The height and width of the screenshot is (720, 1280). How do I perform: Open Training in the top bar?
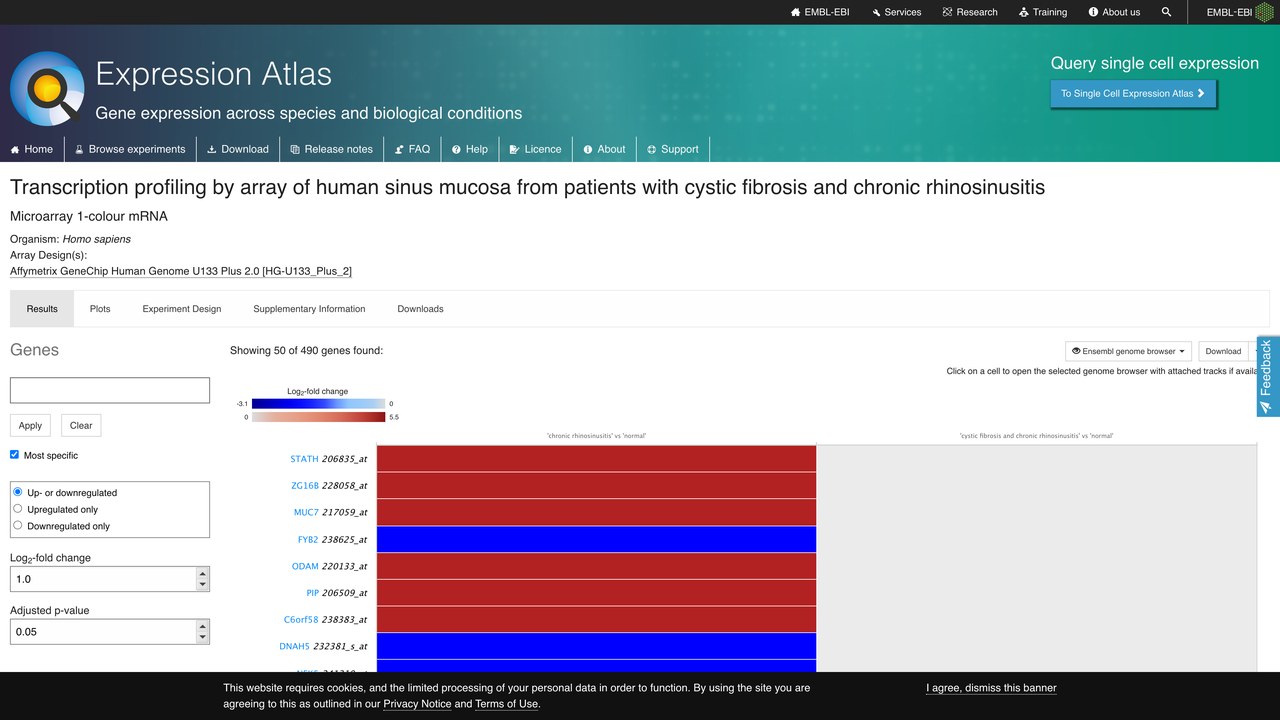[1043, 12]
